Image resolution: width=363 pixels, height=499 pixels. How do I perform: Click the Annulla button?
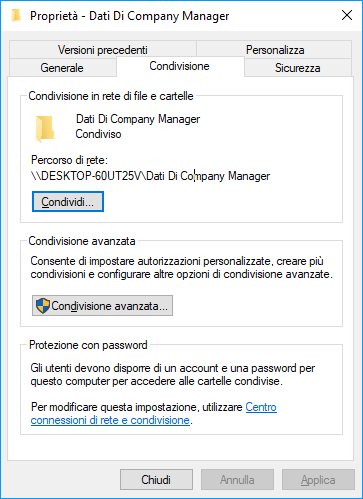tap(237, 480)
